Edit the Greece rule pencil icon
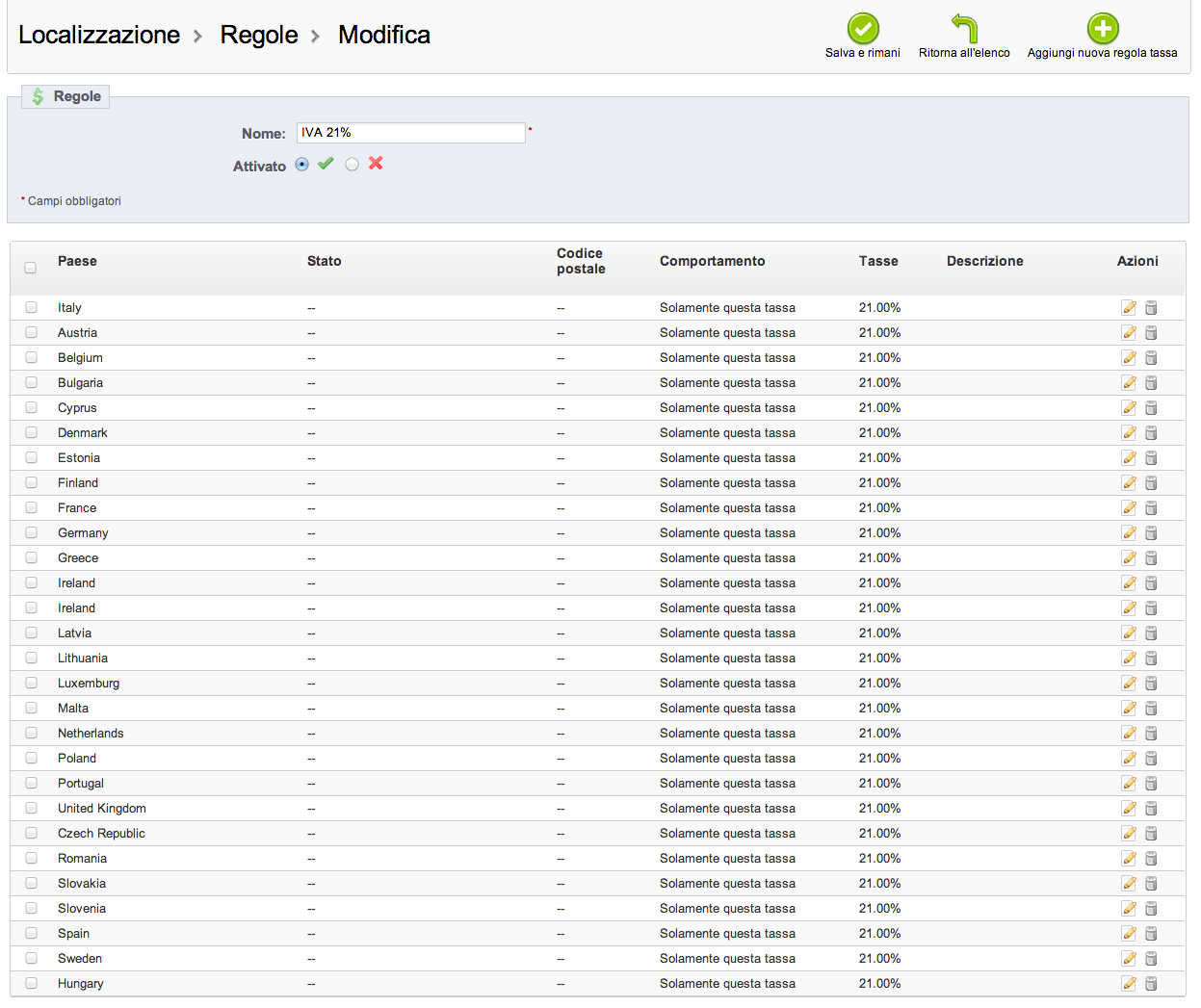 1129,558
